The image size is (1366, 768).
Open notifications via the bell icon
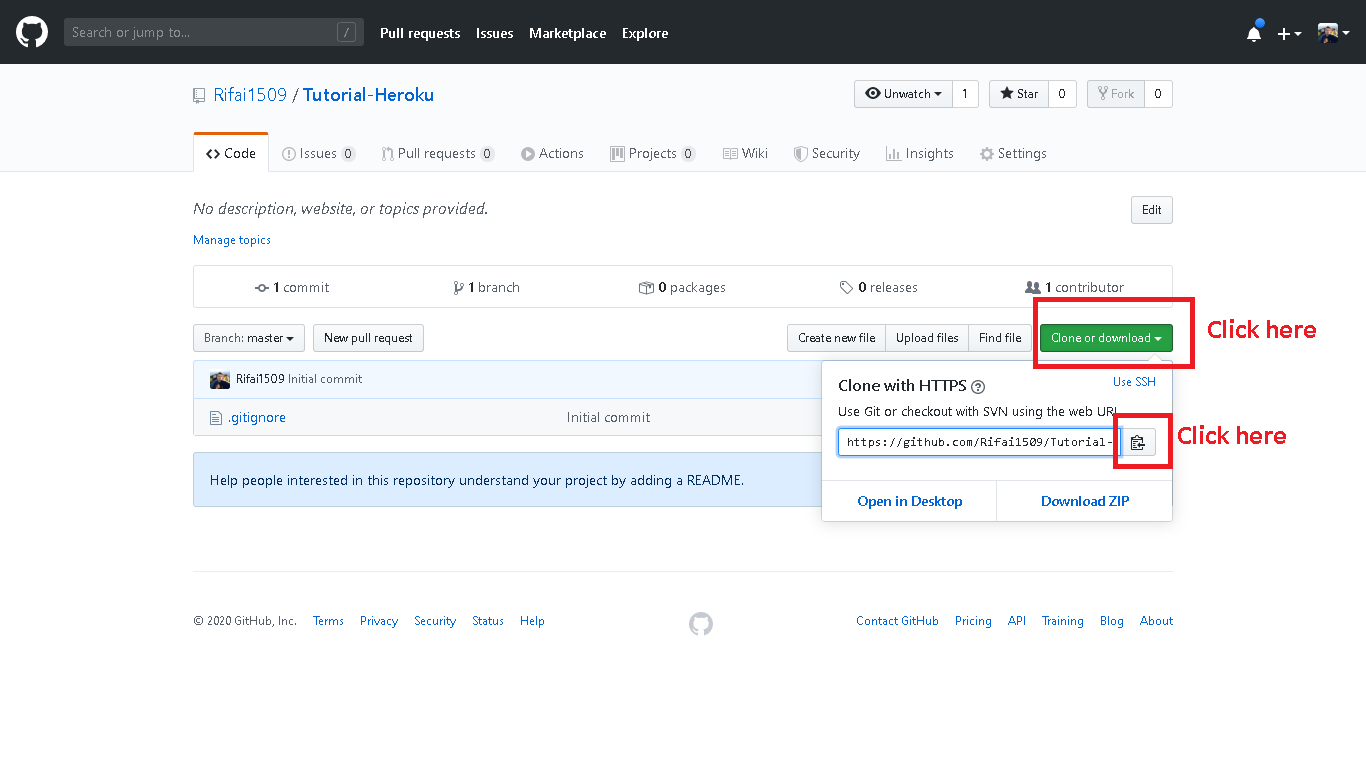click(1254, 32)
